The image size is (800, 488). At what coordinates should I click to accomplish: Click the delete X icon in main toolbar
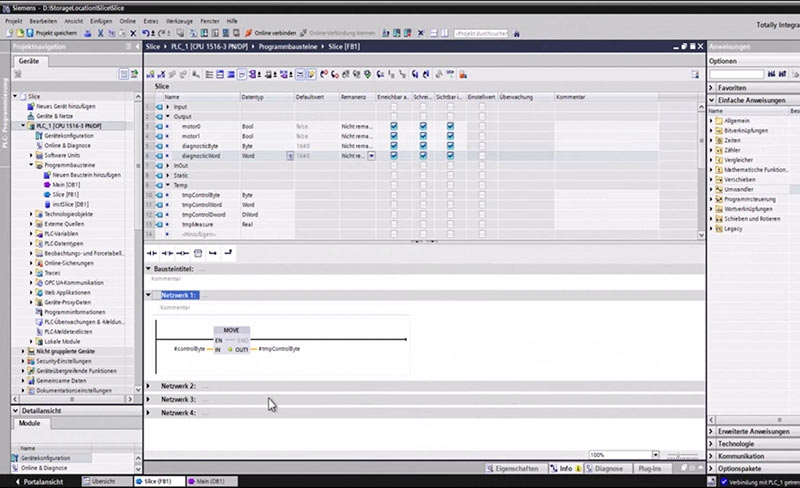[133, 33]
